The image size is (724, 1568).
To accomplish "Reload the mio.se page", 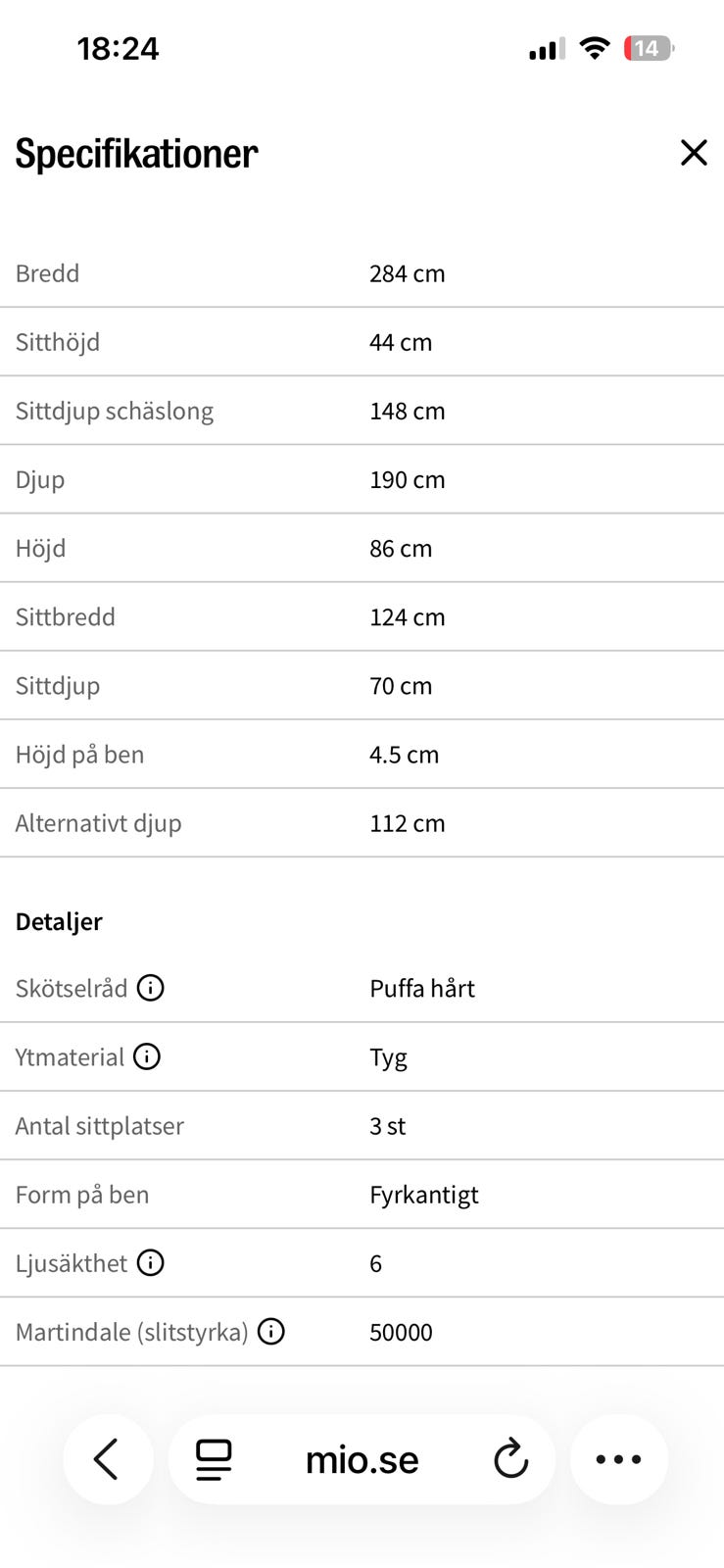I will point(510,1459).
